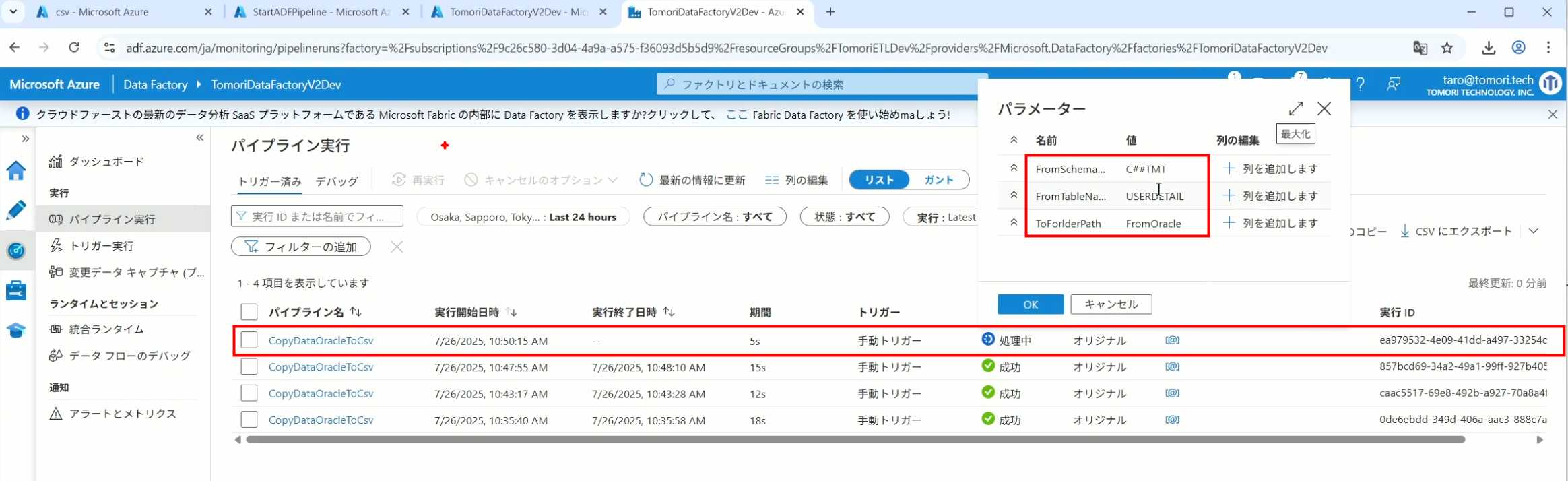Viewport: 1568px width, 481px height.
Task: Maximize the パラメーター dialog with expand icon
Action: [1295, 108]
